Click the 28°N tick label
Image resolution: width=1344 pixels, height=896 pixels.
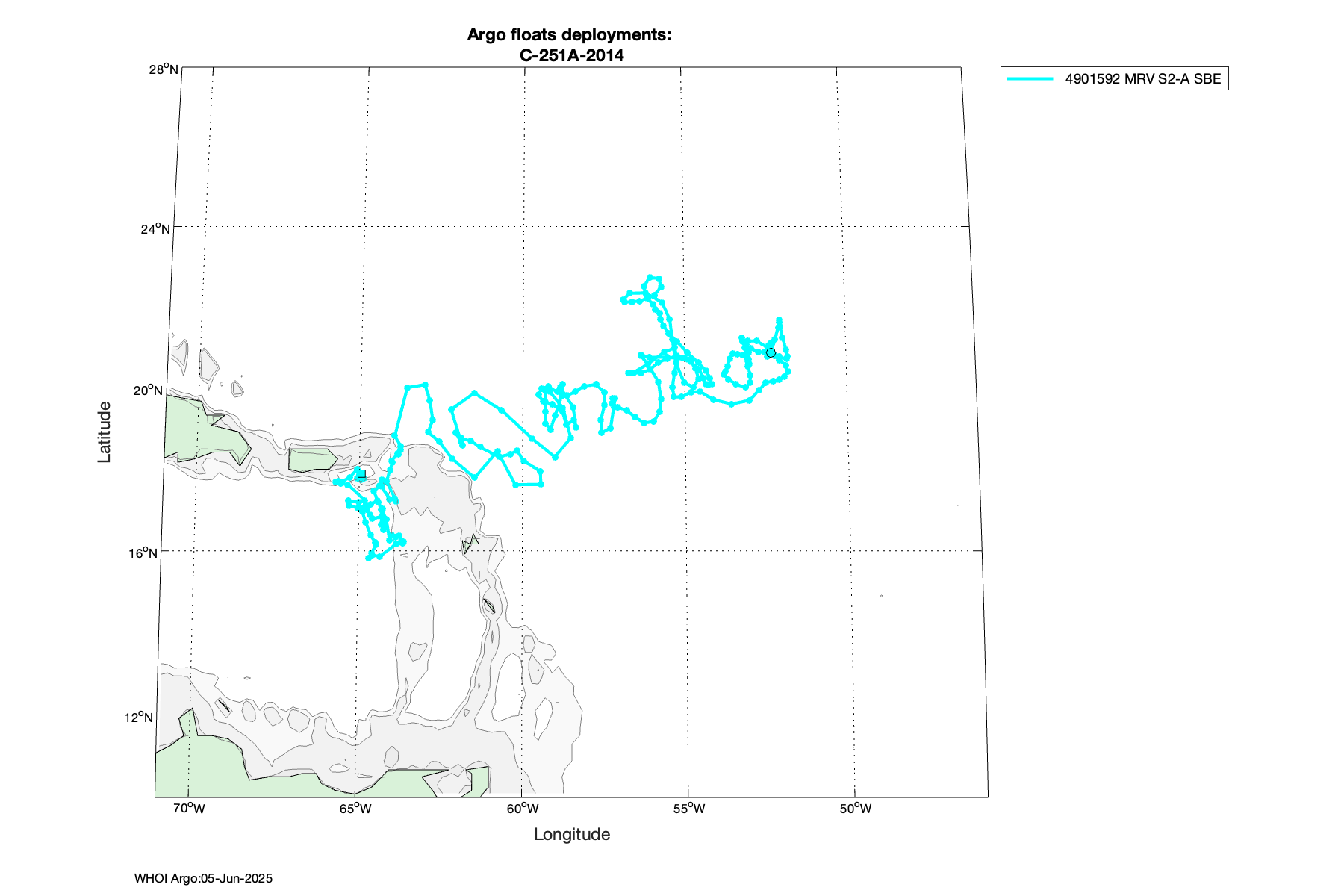click(x=164, y=69)
